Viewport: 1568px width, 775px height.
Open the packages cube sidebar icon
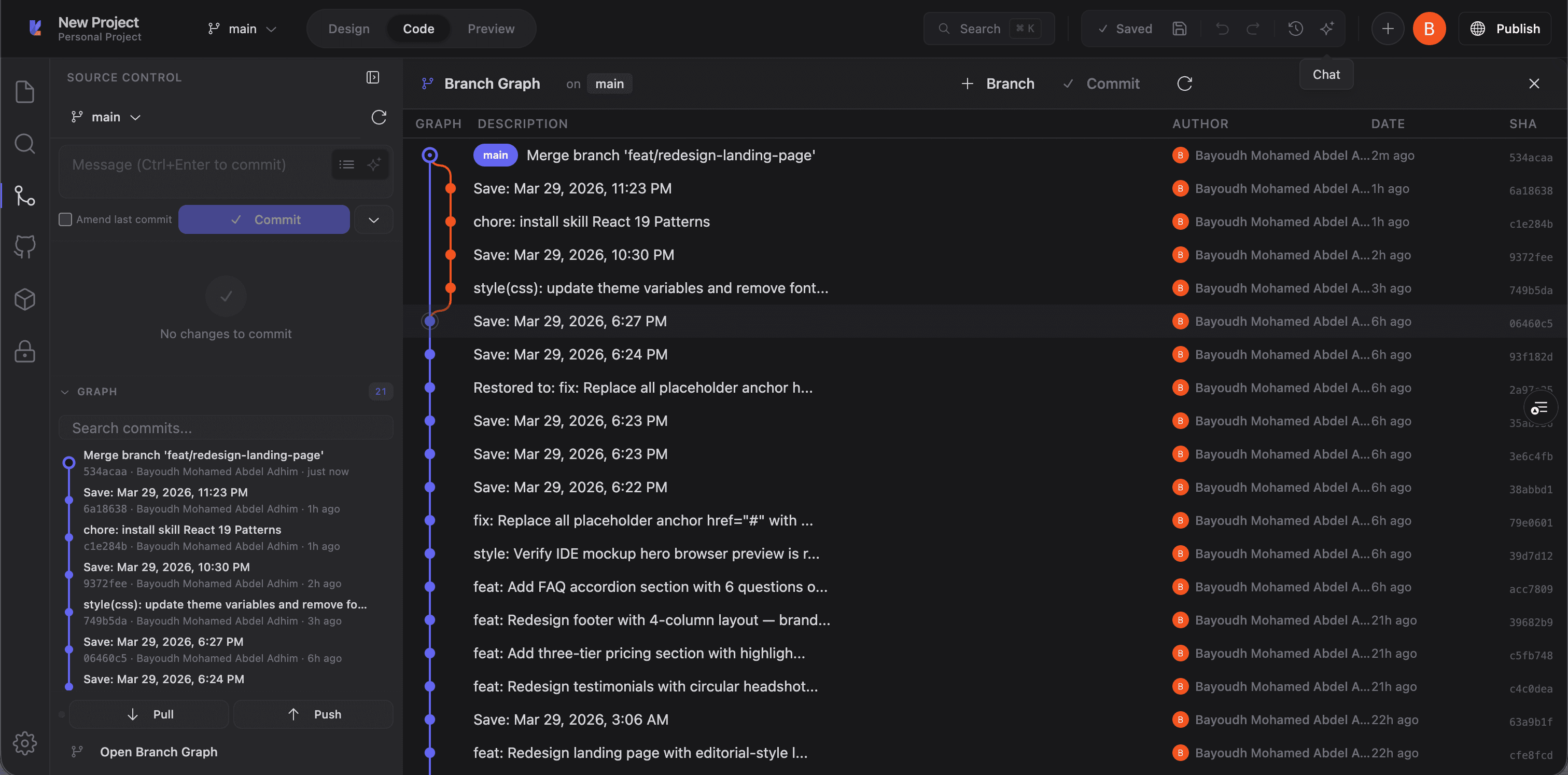pos(24,299)
